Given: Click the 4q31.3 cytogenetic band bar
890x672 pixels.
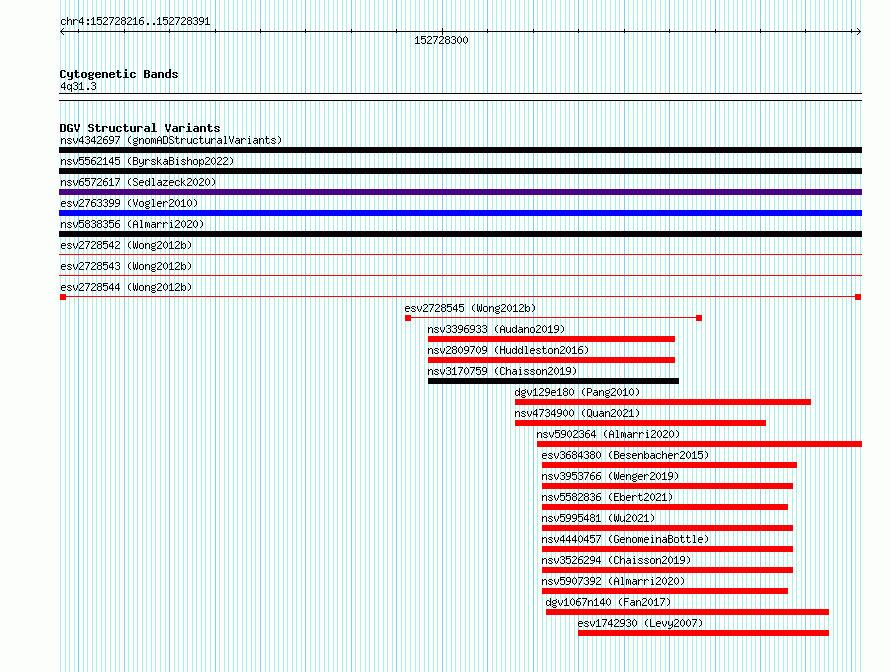Looking at the screenshot, I should 460,97.
